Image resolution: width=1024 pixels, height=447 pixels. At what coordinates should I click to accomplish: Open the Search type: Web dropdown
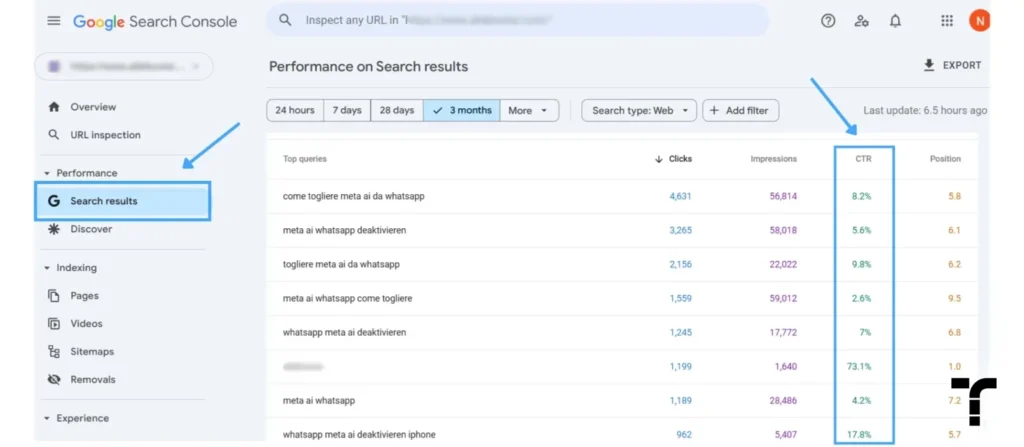[x=639, y=110]
